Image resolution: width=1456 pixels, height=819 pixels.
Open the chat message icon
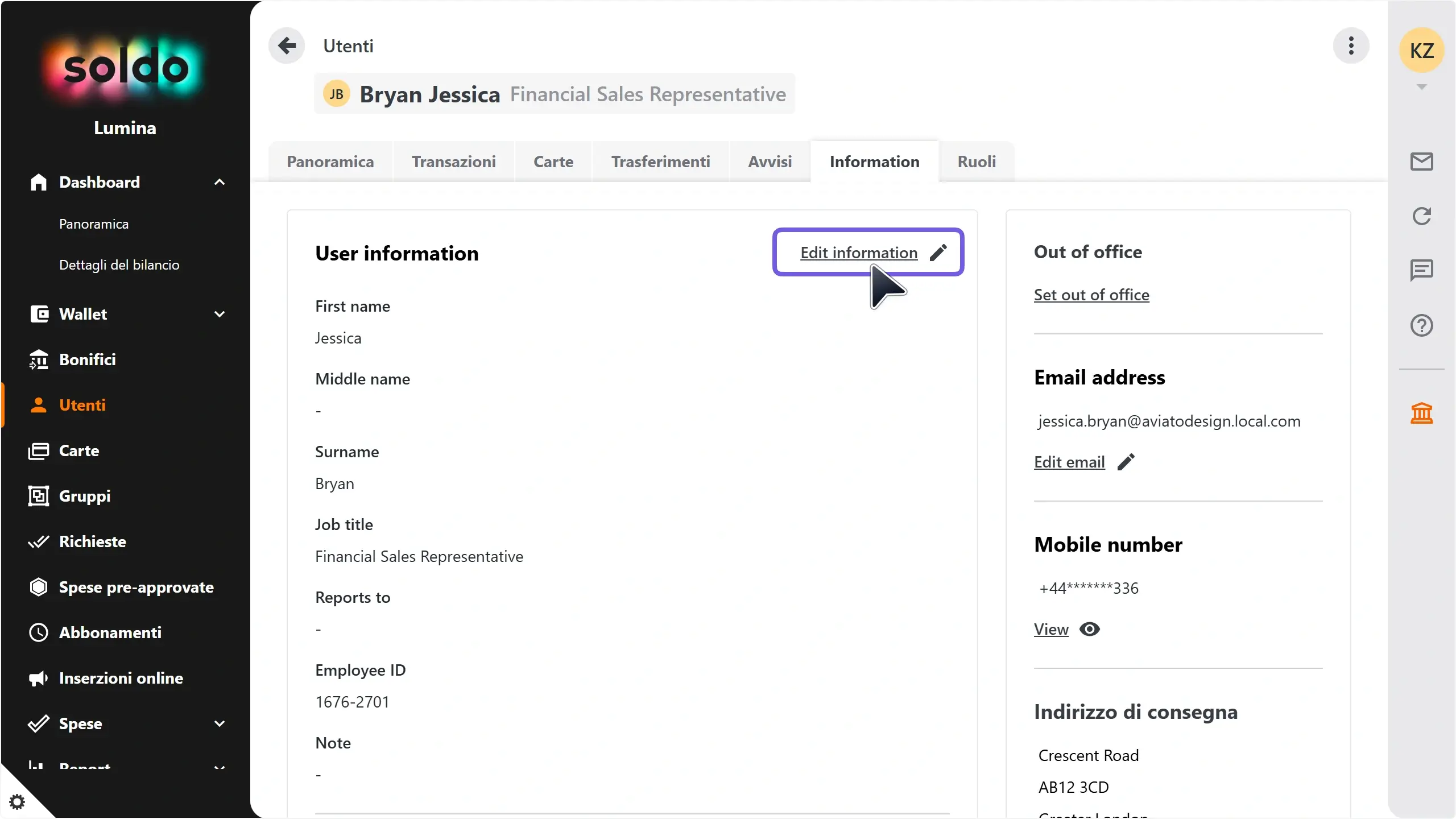coord(1421,270)
